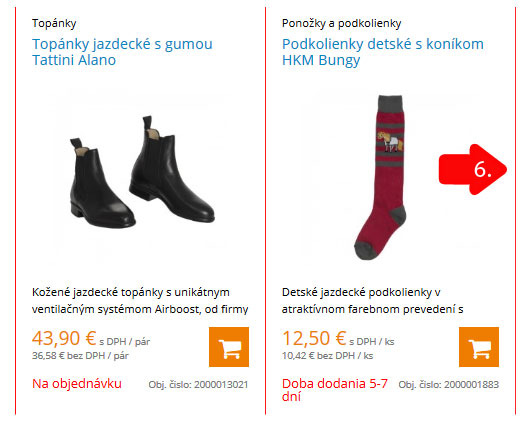Viewport: 530px width, 425px height.
Task: Select the Topánky category label
Action: tap(54, 23)
